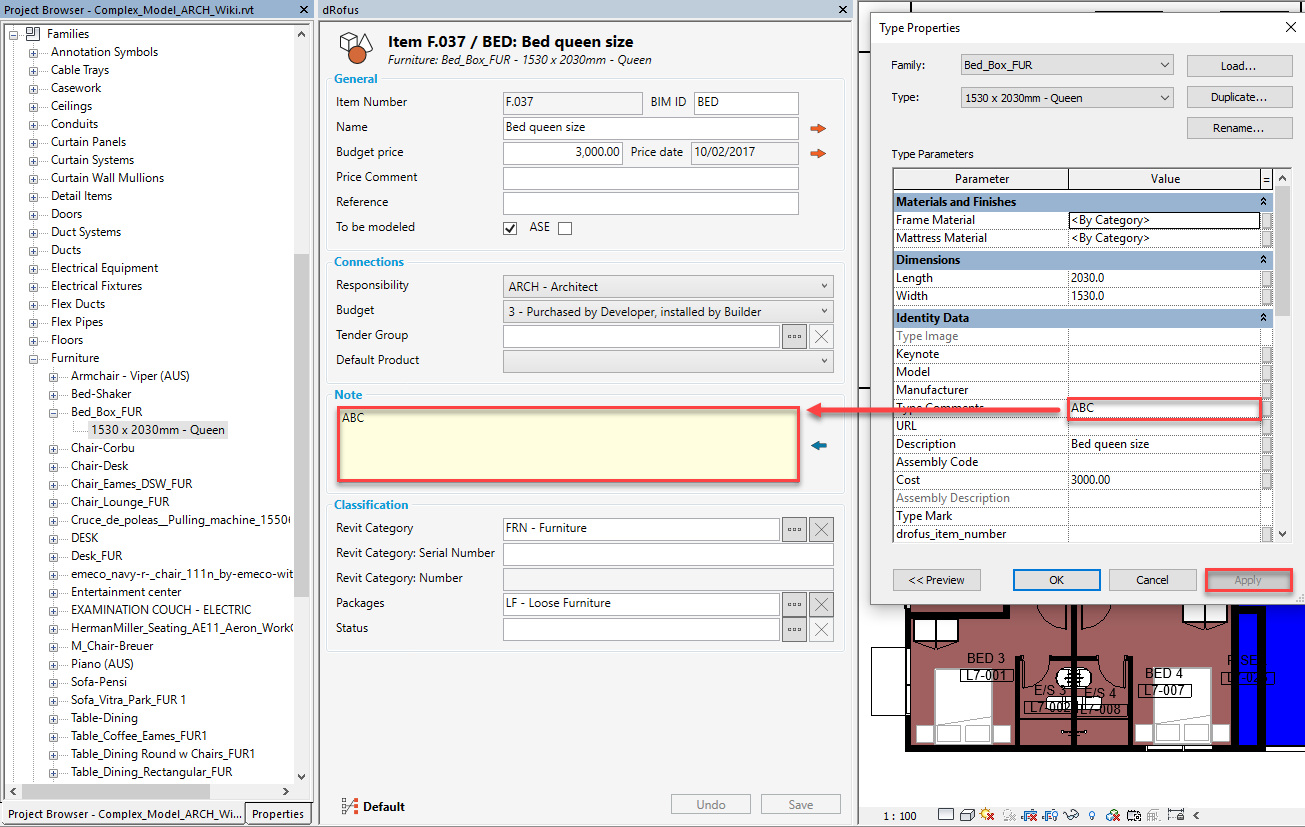Click the orange arrow beside Name field
The image size is (1305, 827).
(818, 128)
